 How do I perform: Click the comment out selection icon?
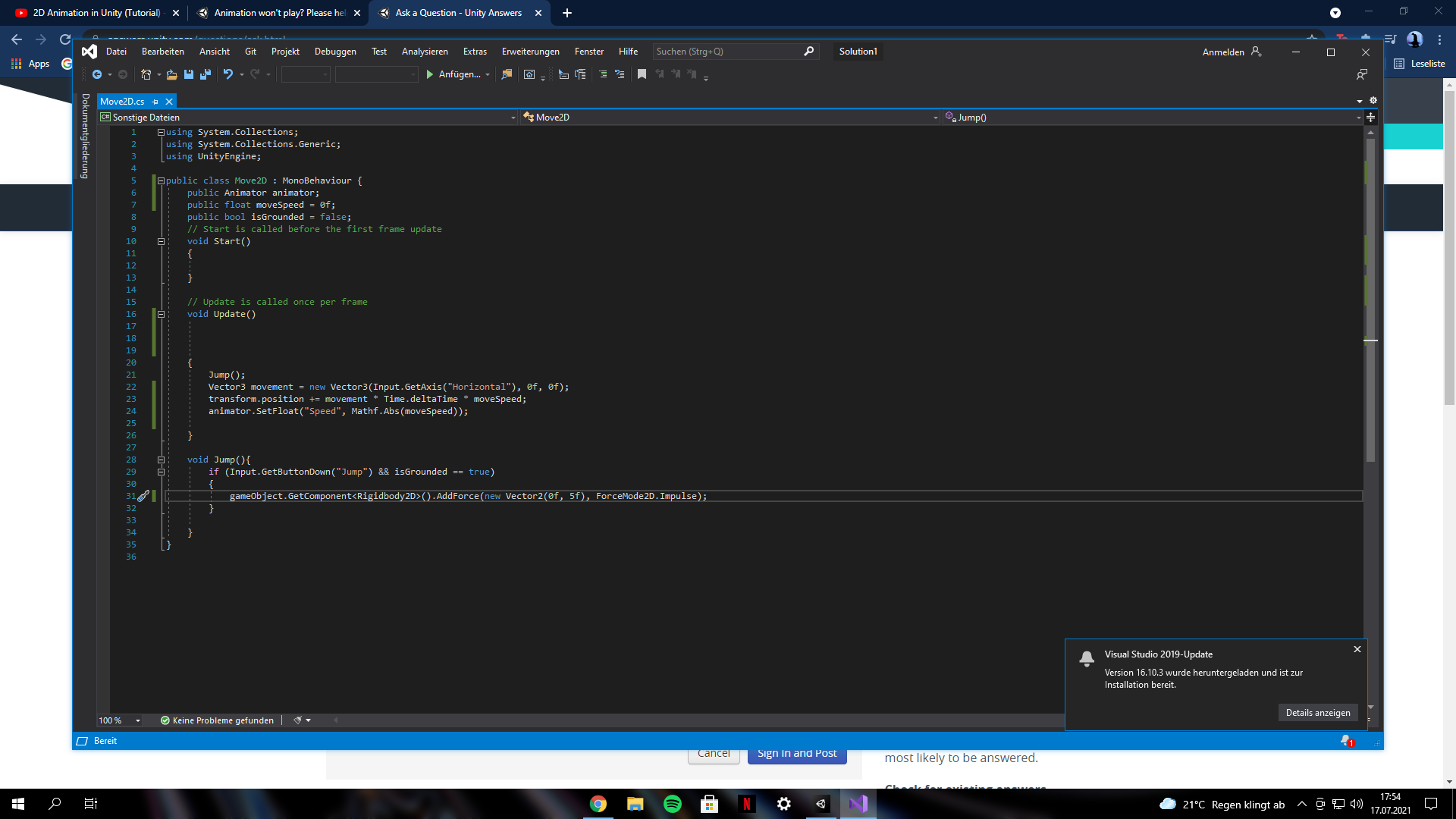coord(603,74)
